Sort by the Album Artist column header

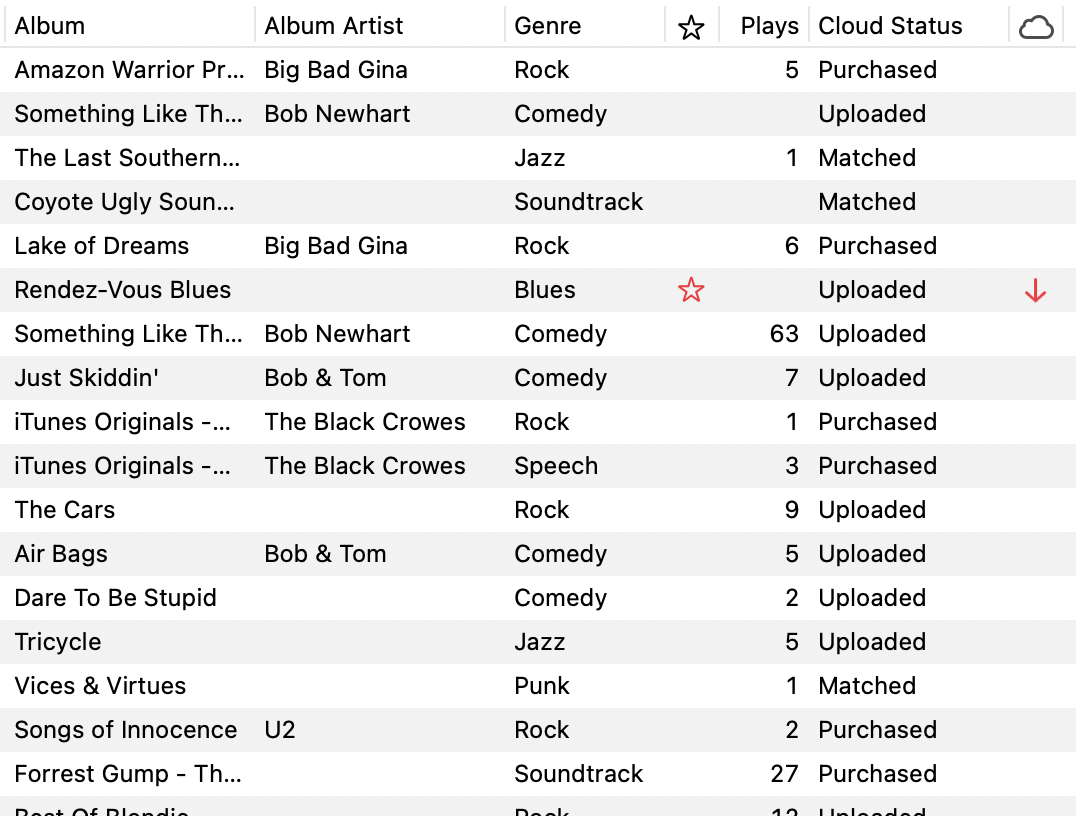click(334, 26)
